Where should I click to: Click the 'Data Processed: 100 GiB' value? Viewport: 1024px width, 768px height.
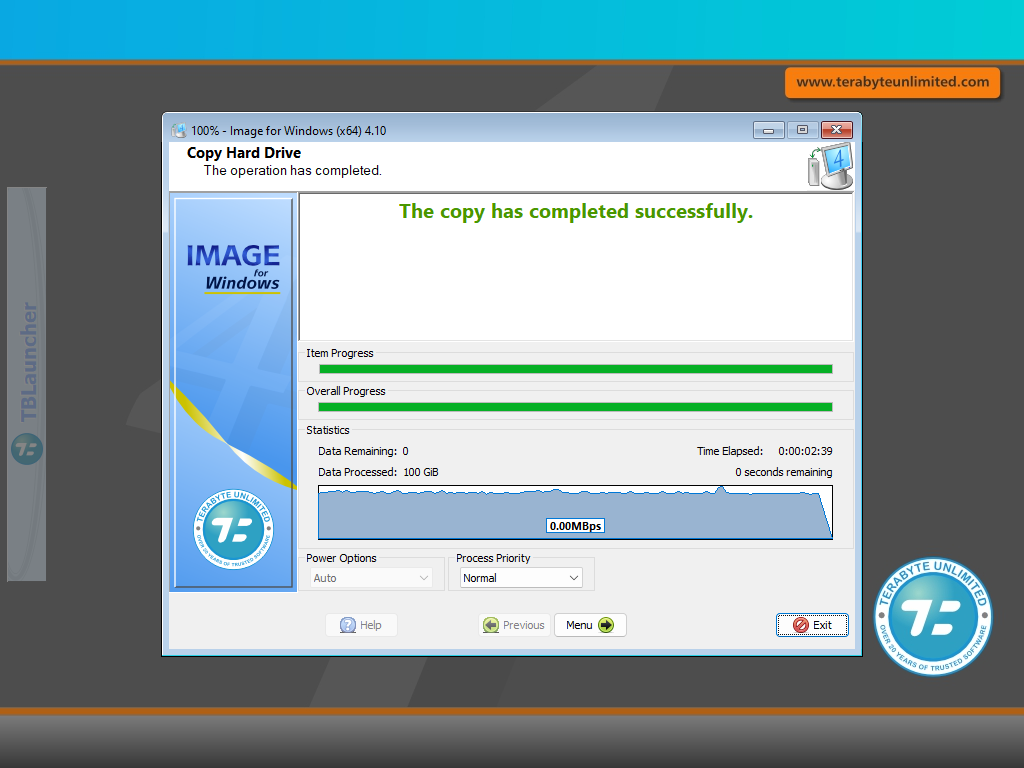pos(378,472)
